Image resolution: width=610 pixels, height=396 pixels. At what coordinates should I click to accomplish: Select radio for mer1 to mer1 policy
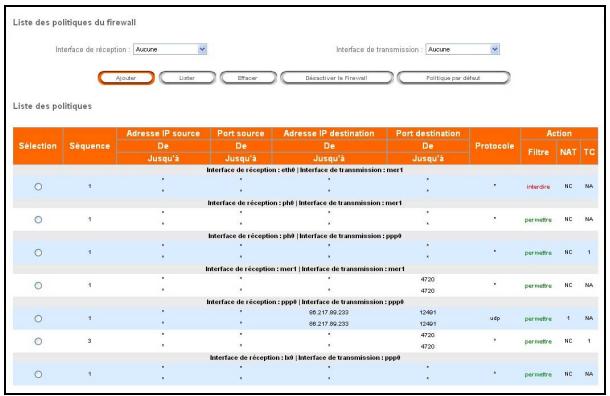pyautogui.click(x=38, y=286)
